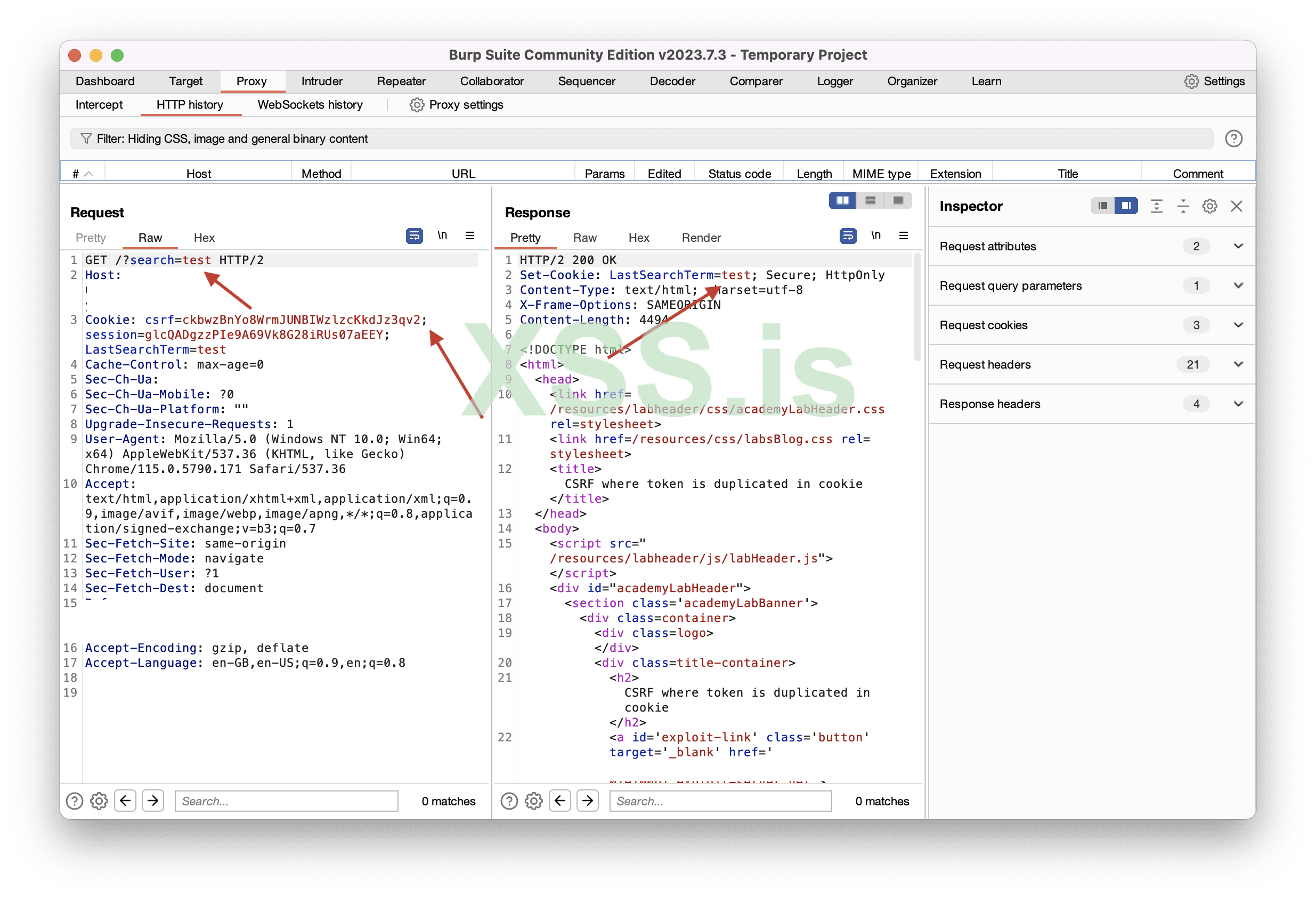Image resolution: width=1316 pixels, height=898 pixels.
Task: Switch to top-bottom stacked layout view
Action: pos(871,200)
